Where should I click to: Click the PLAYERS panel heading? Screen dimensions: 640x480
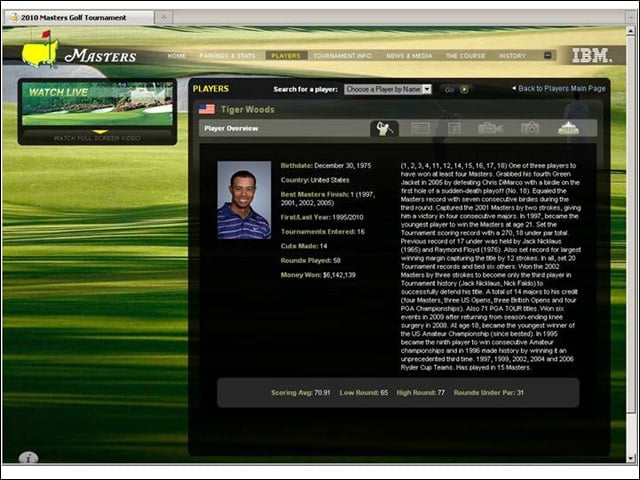pyautogui.click(x=211, y=89)
